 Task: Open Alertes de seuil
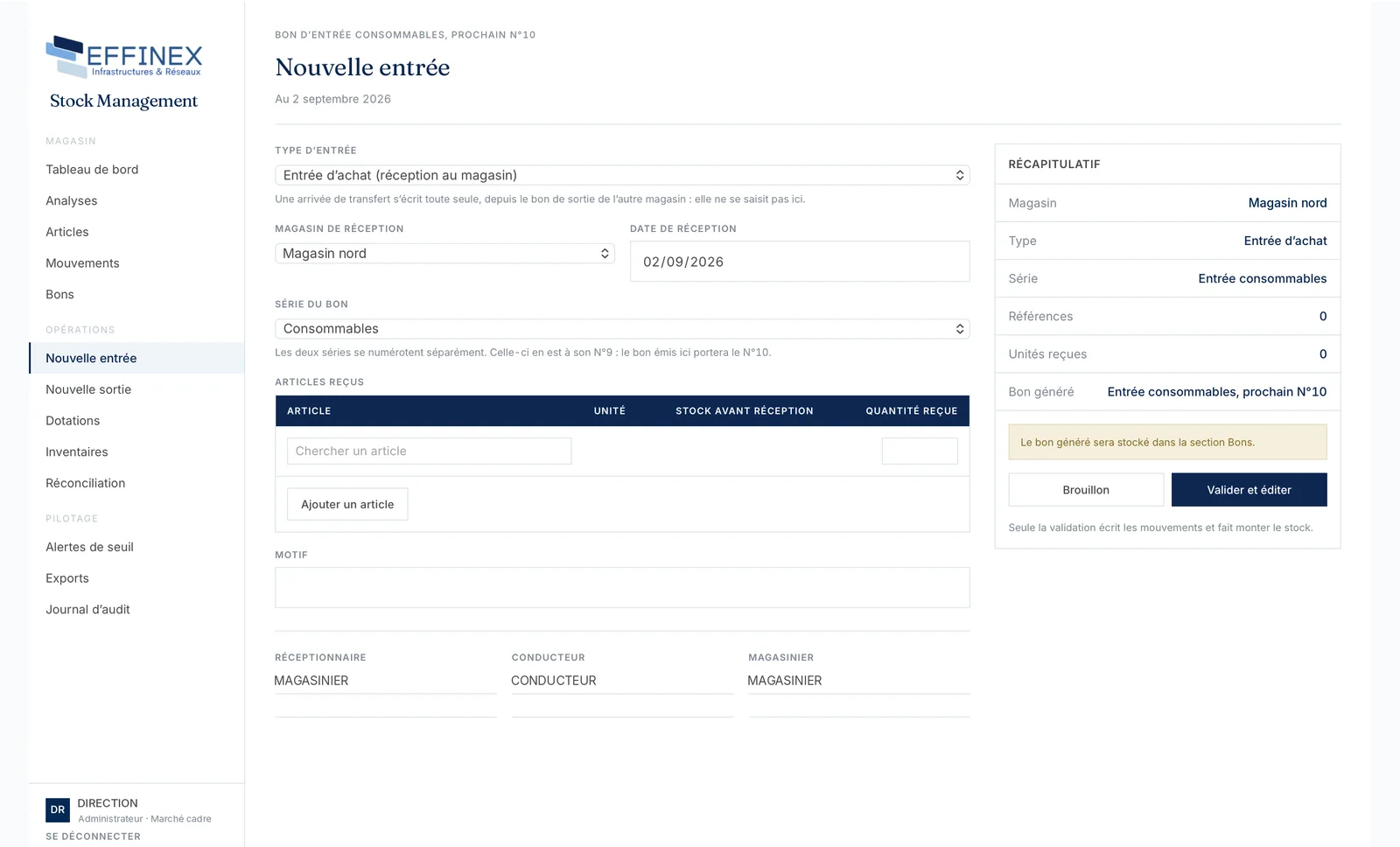(x=89, y=547)
